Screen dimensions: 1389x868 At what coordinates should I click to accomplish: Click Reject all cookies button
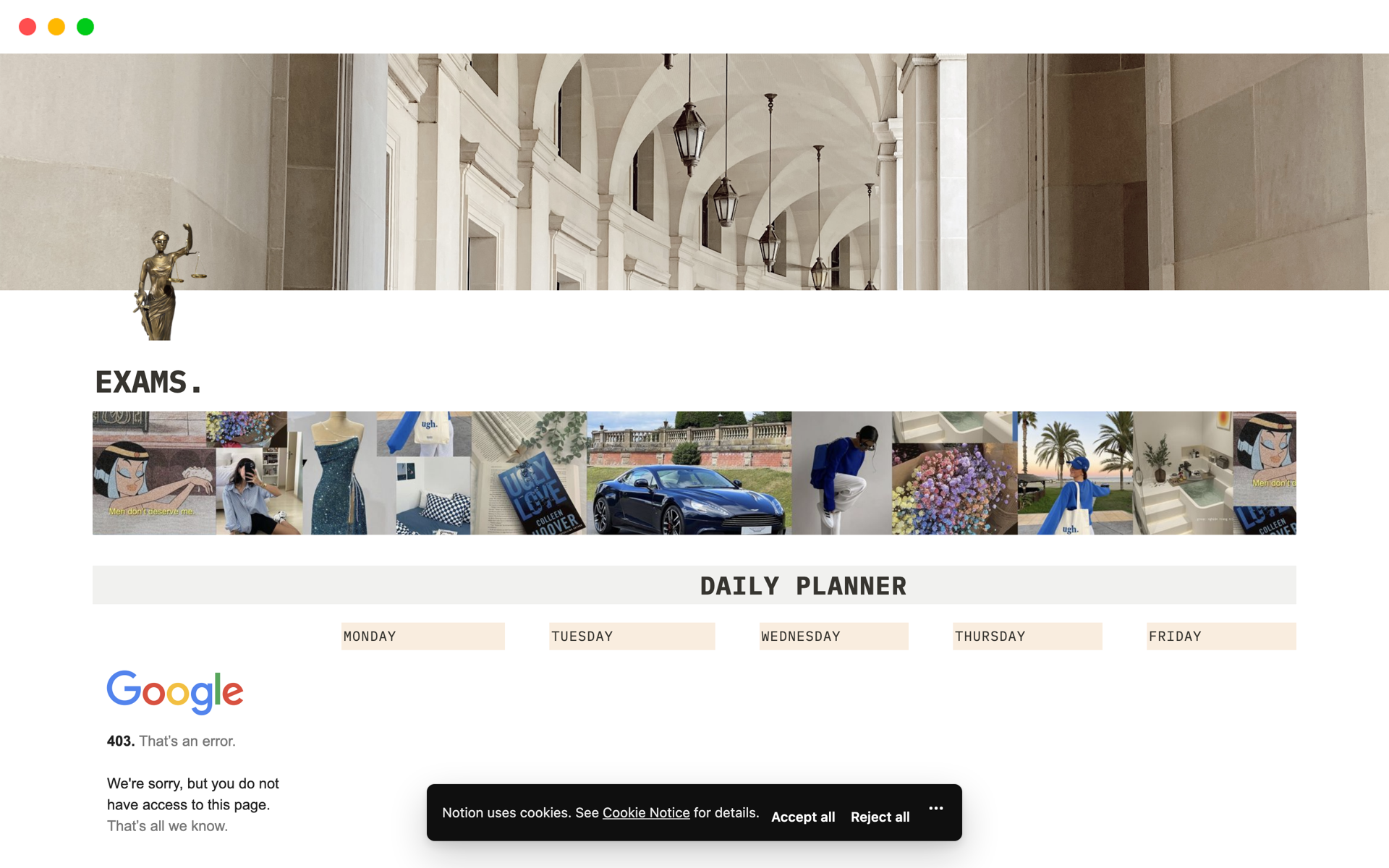[x=880, y=815]
